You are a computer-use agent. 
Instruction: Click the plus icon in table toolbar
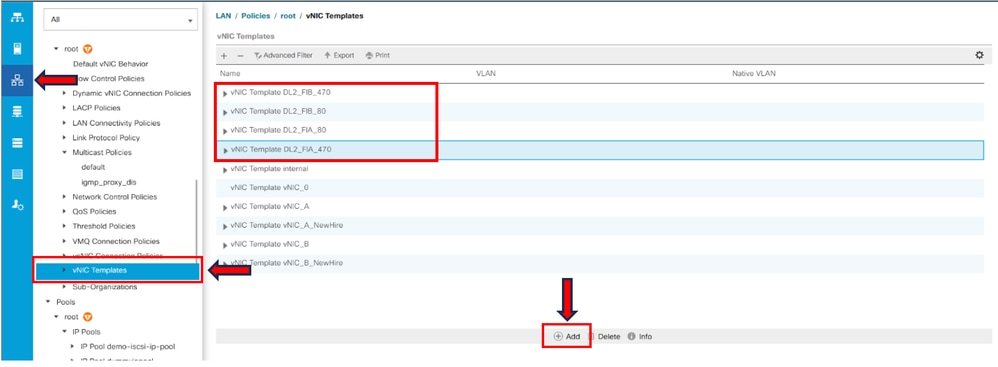point(224,56)
